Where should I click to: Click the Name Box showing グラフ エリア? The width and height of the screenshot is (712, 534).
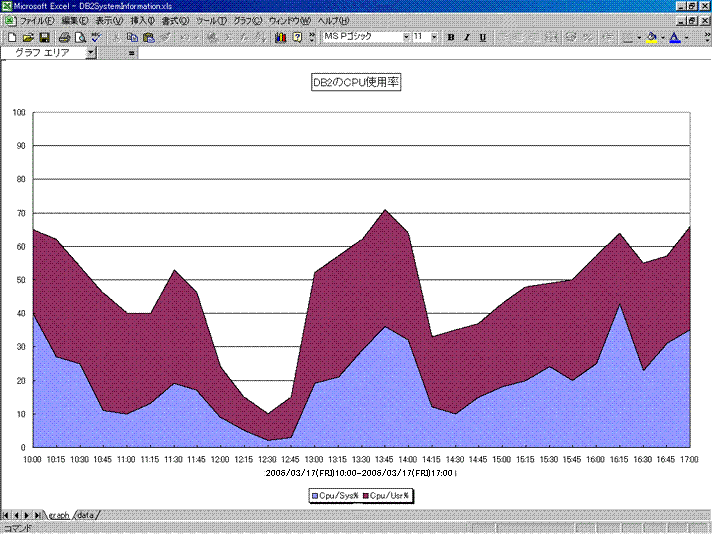(x=43, y=53)
